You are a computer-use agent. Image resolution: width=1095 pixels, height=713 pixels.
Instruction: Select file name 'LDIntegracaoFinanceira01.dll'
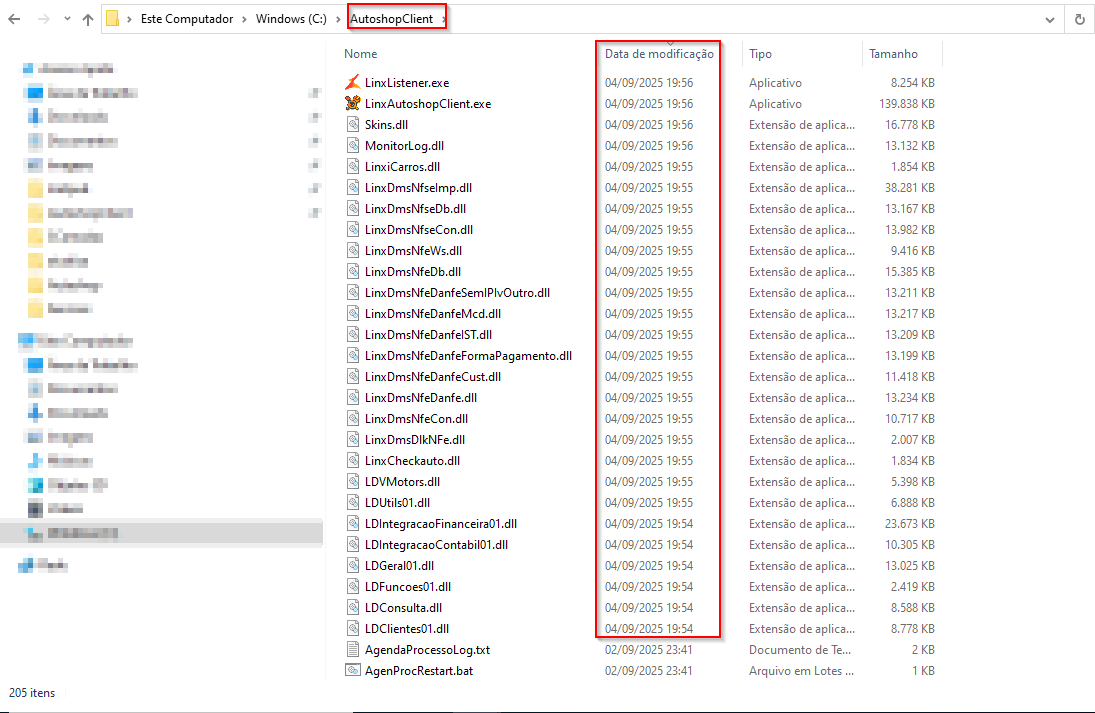coord(441,524)
